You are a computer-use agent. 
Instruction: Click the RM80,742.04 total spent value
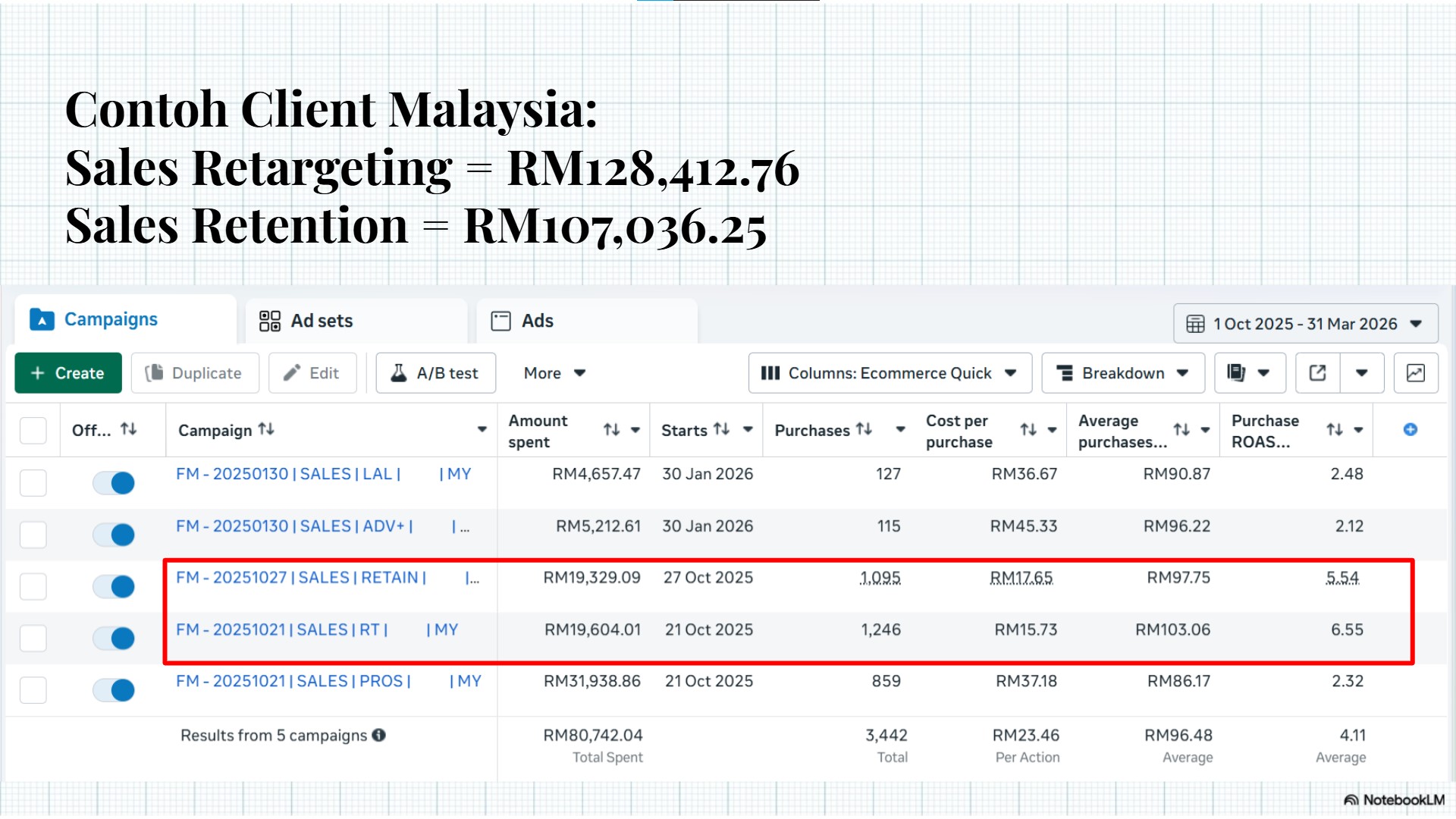[593, 735]
